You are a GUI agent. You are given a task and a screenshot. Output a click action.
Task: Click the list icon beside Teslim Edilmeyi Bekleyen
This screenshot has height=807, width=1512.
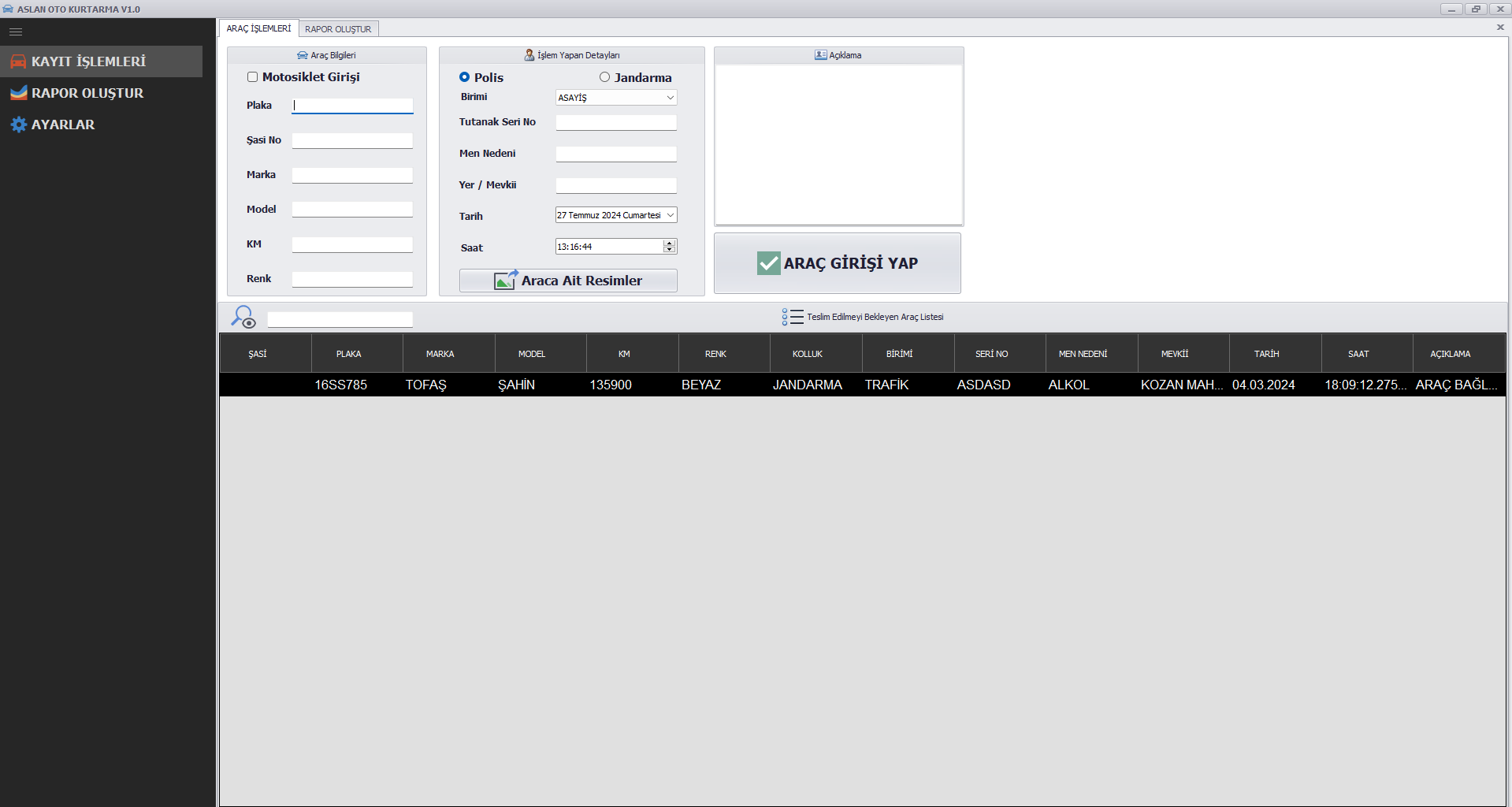tap(793, 317)
